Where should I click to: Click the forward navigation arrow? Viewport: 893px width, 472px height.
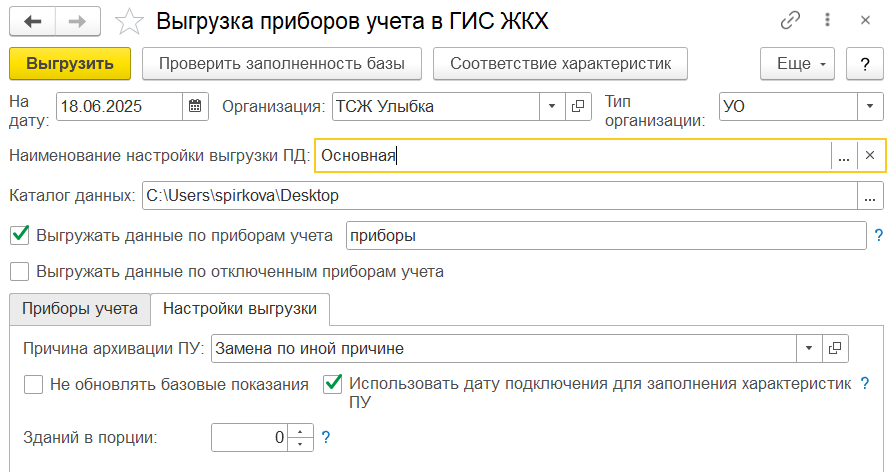point(77,22)
